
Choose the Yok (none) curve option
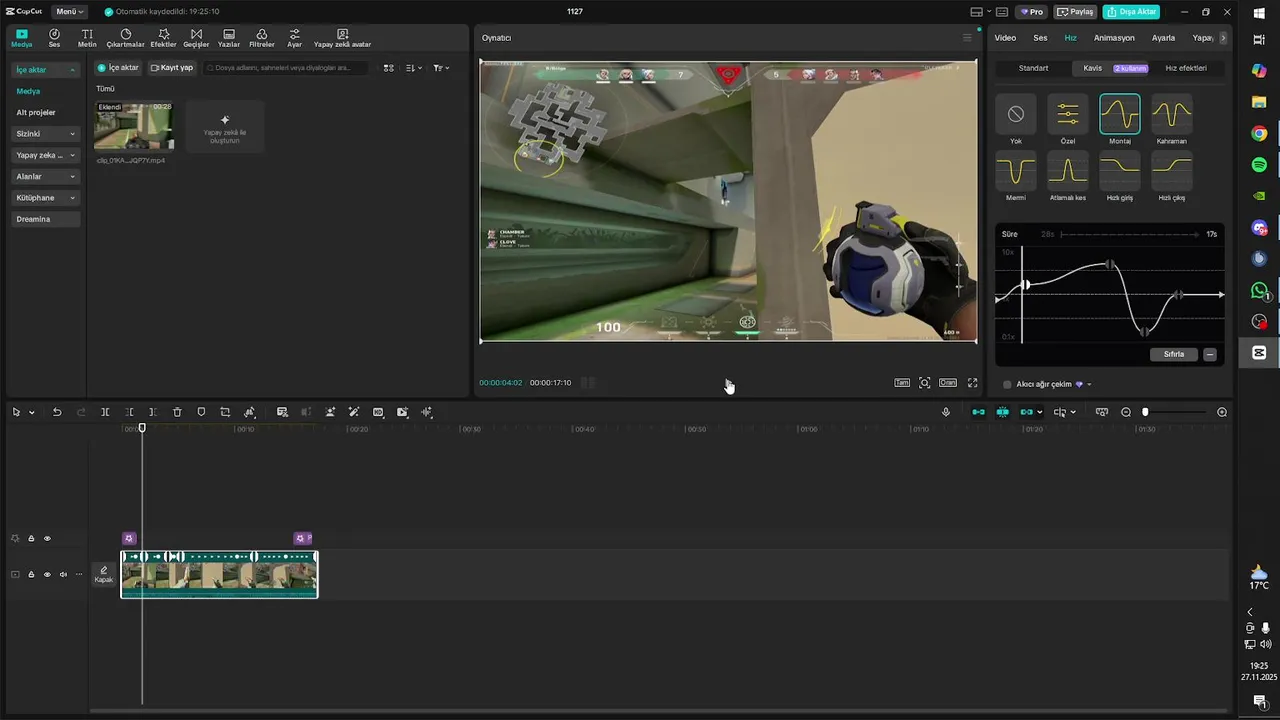tap(1016, 119)
